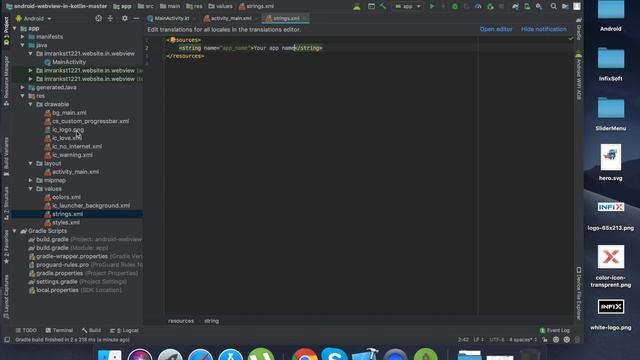This screenshot has width=640, height=360.
Task: Select ic_launcher_background.xml file
Action: (87, 206)
